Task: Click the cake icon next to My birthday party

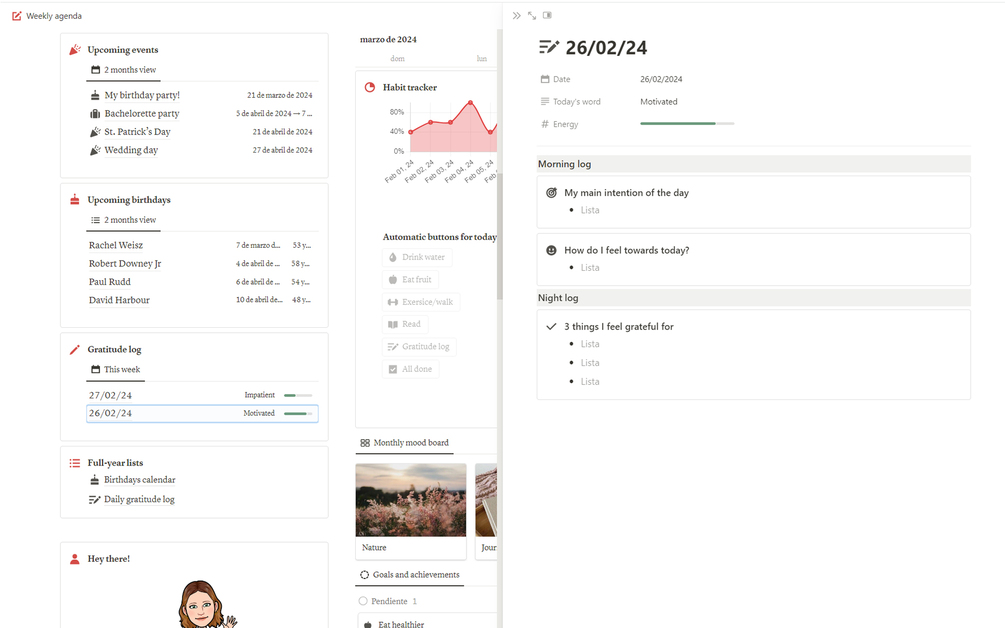Action: (95, 95)
